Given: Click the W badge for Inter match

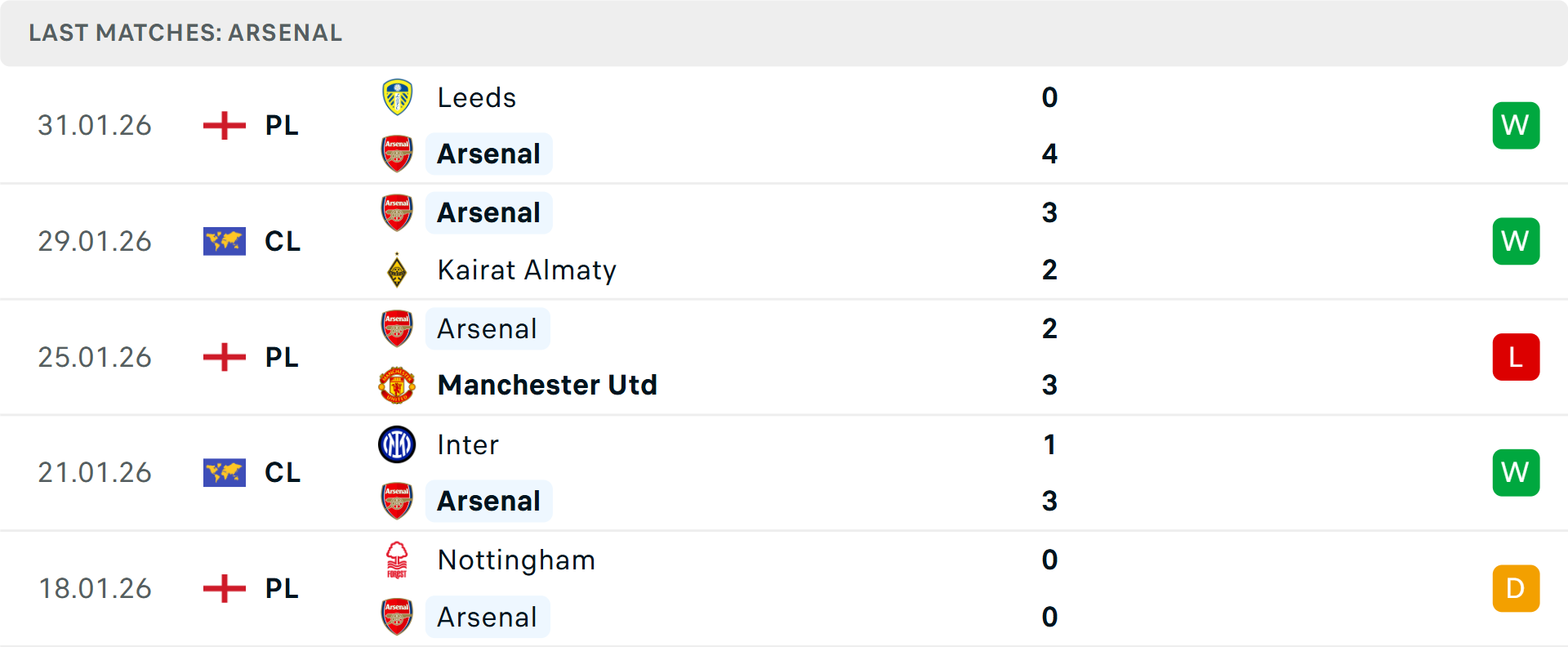Looking at the screenshot, I should [x=1516, y=472].
